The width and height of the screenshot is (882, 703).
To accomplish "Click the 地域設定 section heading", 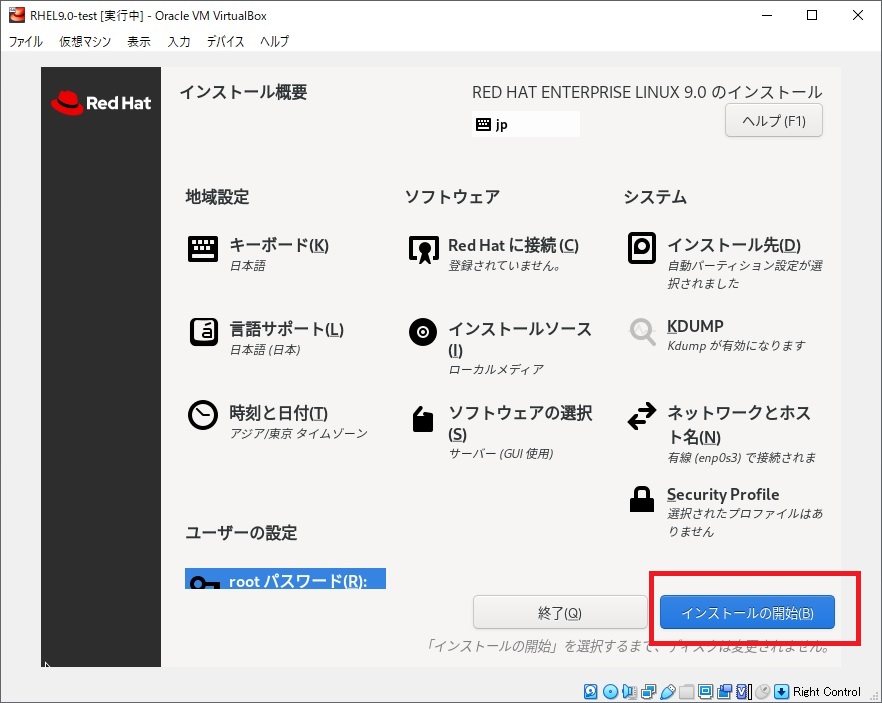I will click(x=217, y=197).
